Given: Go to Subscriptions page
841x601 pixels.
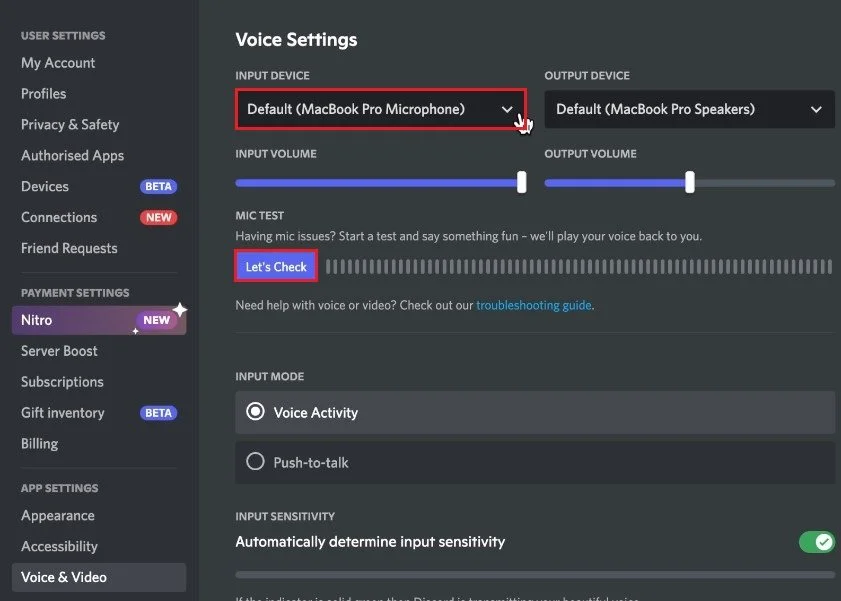Looking at the screenshot, I should 62,382.
